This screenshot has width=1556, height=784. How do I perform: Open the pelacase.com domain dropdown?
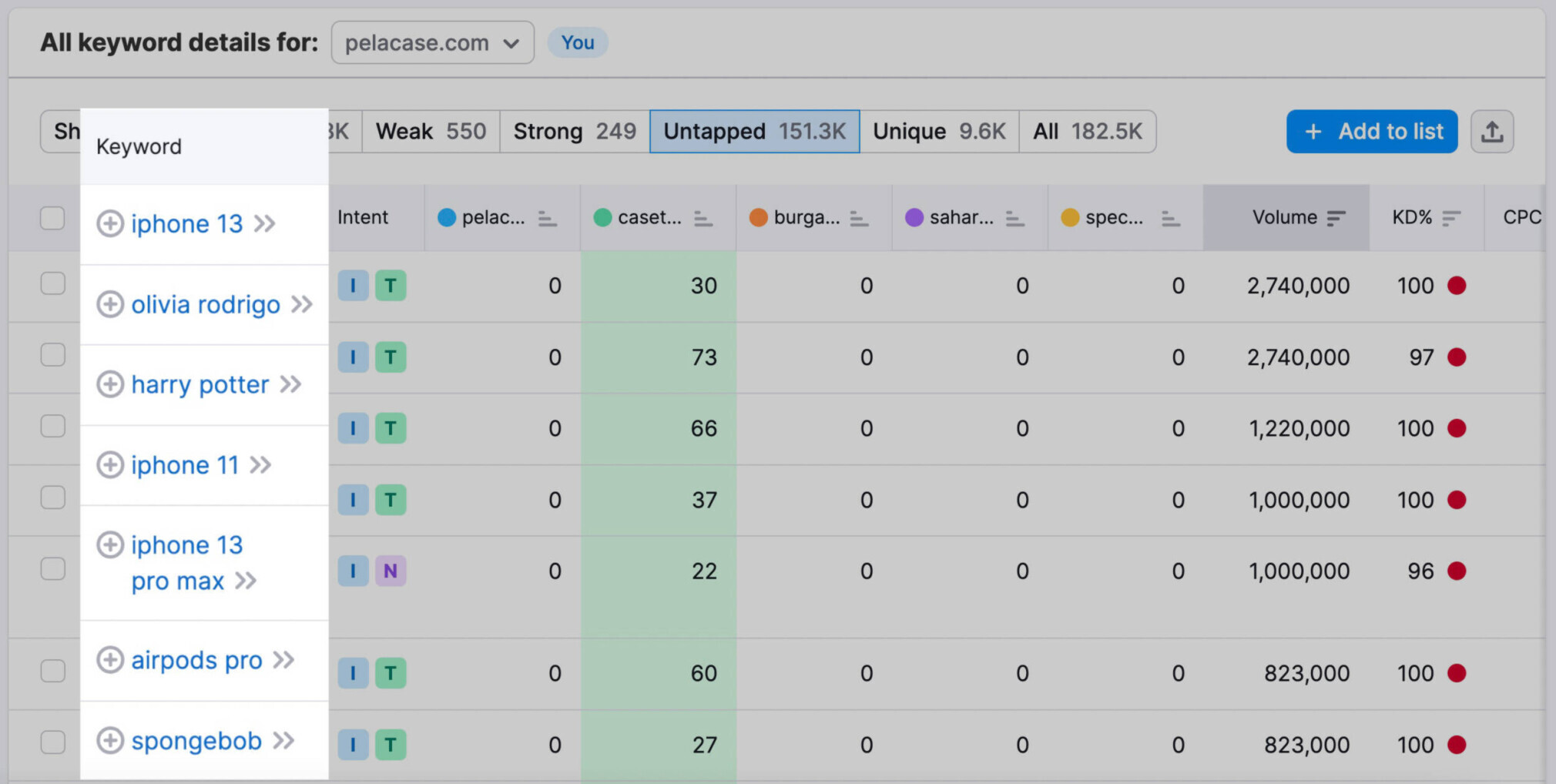click(433, 42)
